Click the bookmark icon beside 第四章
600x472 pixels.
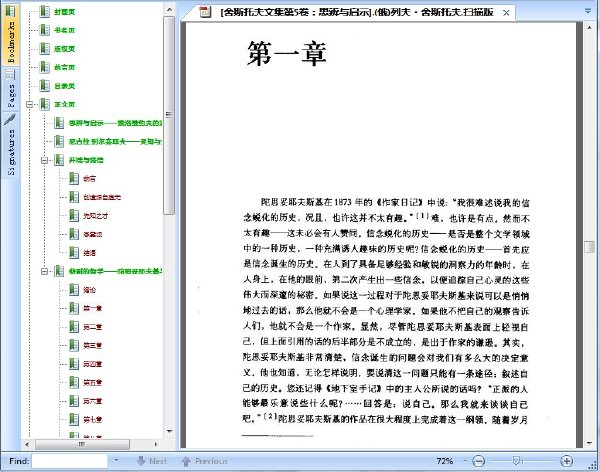(x=74, y=364)
